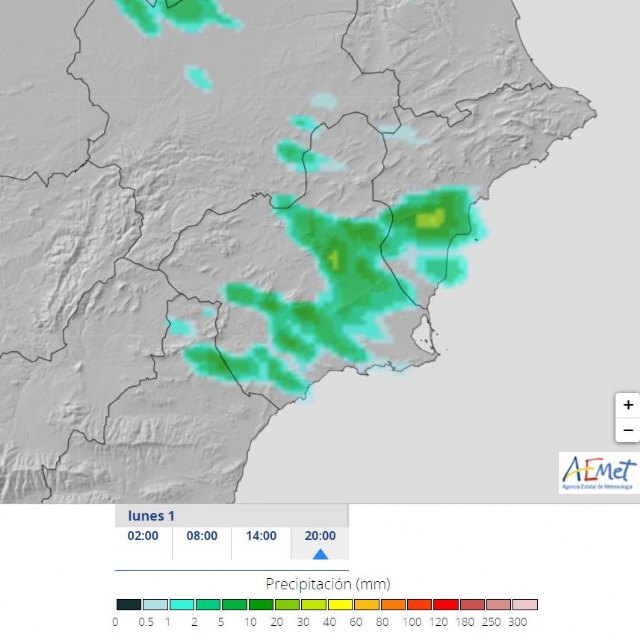
Task: Click the blue triangle under 20:00
Action: tap(320, 553)
